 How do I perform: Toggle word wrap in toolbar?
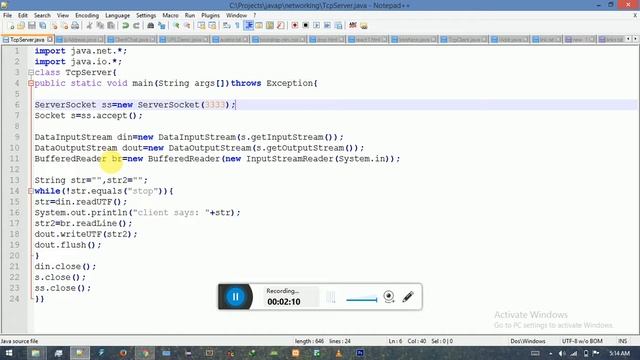227,26
